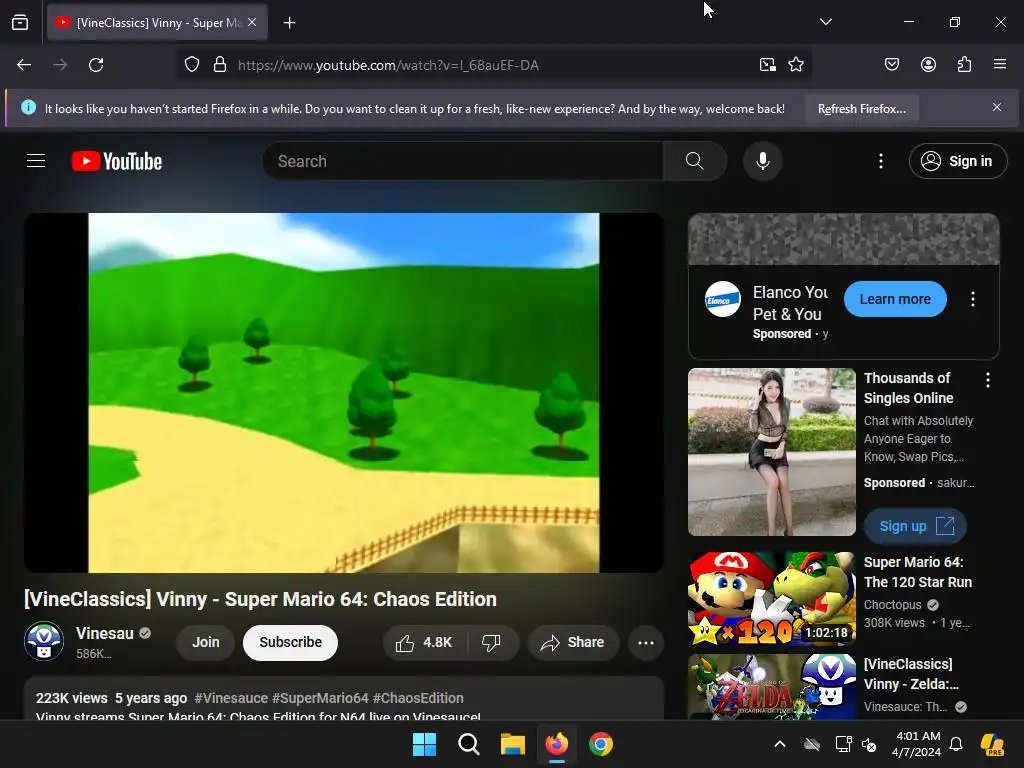Show hidden system tray icons

point(780,744)
